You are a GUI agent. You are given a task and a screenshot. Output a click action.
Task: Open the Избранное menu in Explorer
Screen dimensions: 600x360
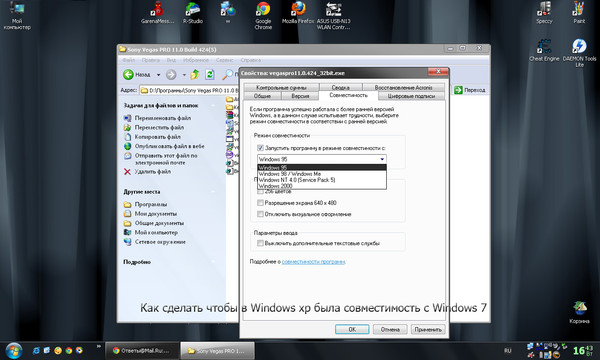196,60
